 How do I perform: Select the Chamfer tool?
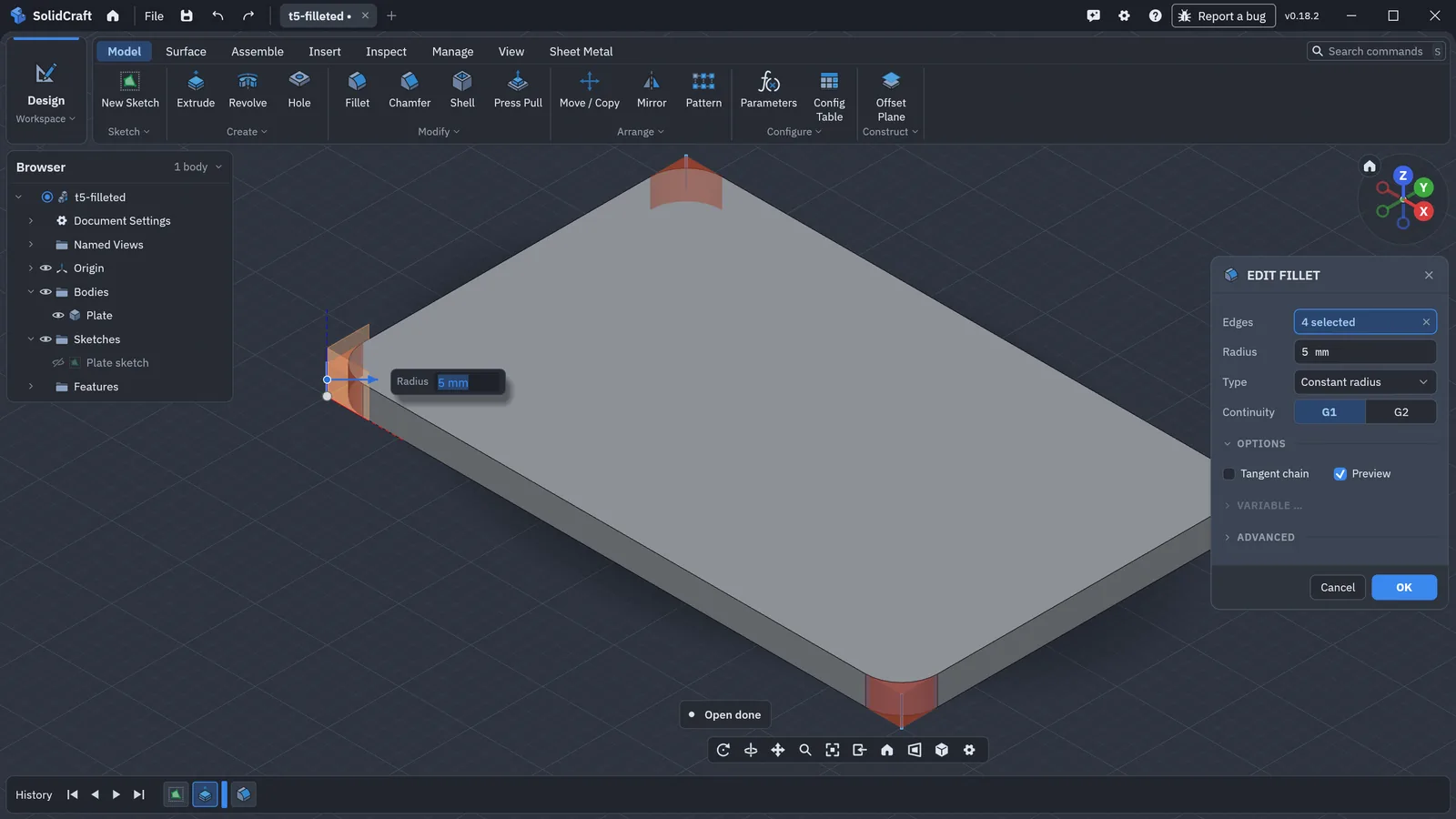click(x=409, y=90)
